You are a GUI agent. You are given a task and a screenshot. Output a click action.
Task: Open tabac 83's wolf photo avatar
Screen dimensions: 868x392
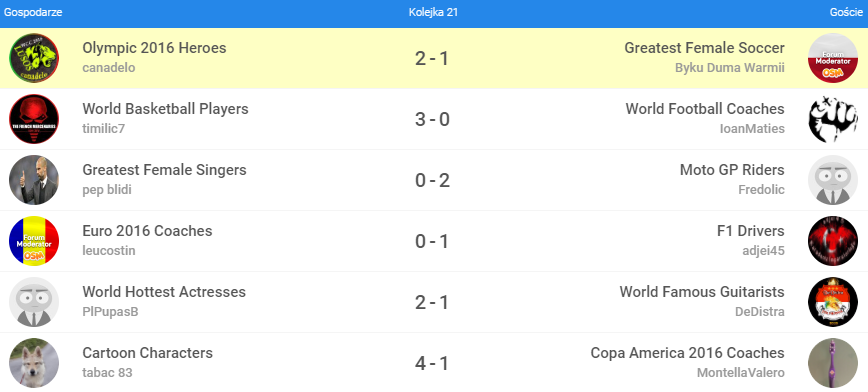point(34,363)
